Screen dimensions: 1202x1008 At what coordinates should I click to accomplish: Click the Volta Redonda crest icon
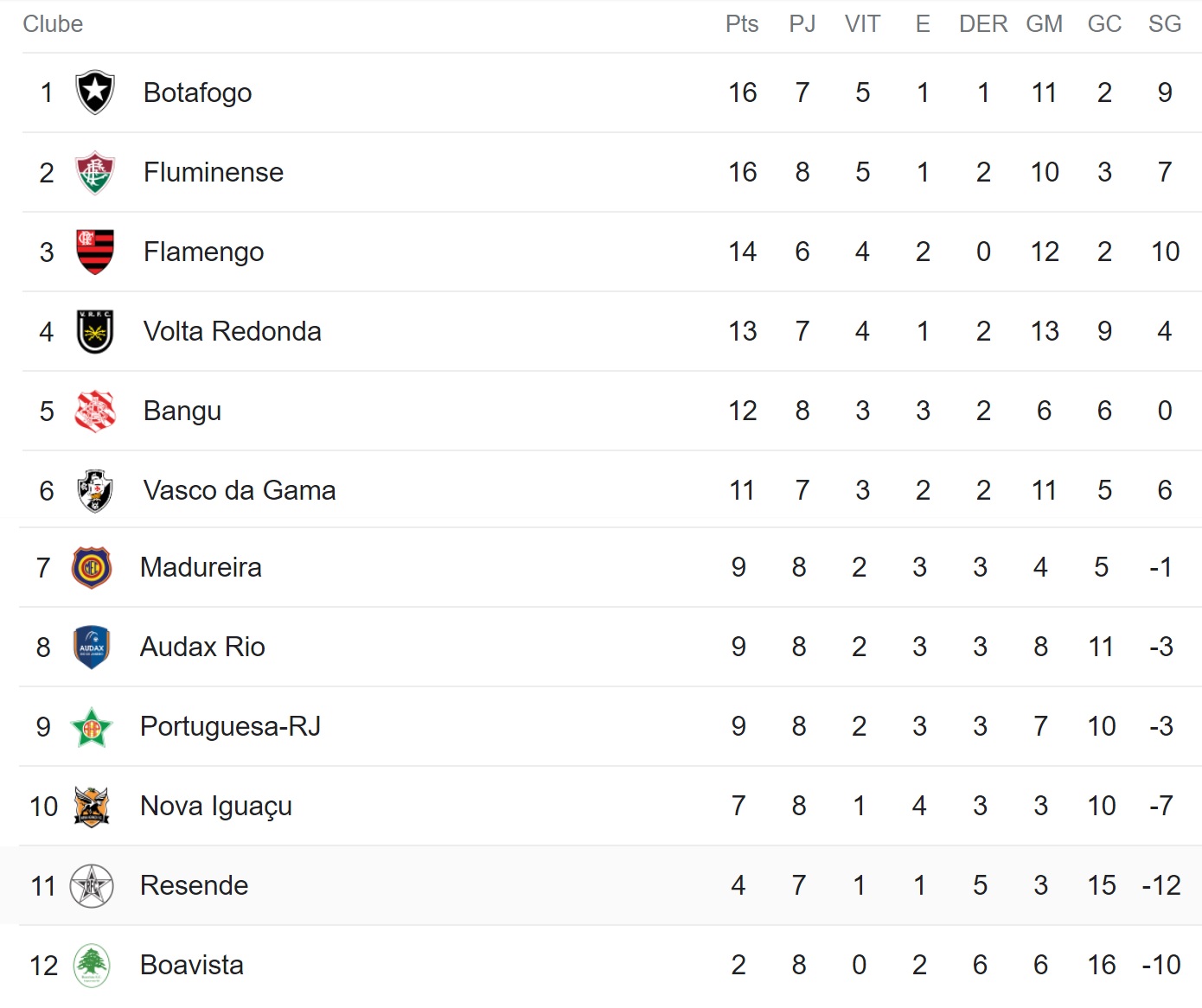click(95, 331)
